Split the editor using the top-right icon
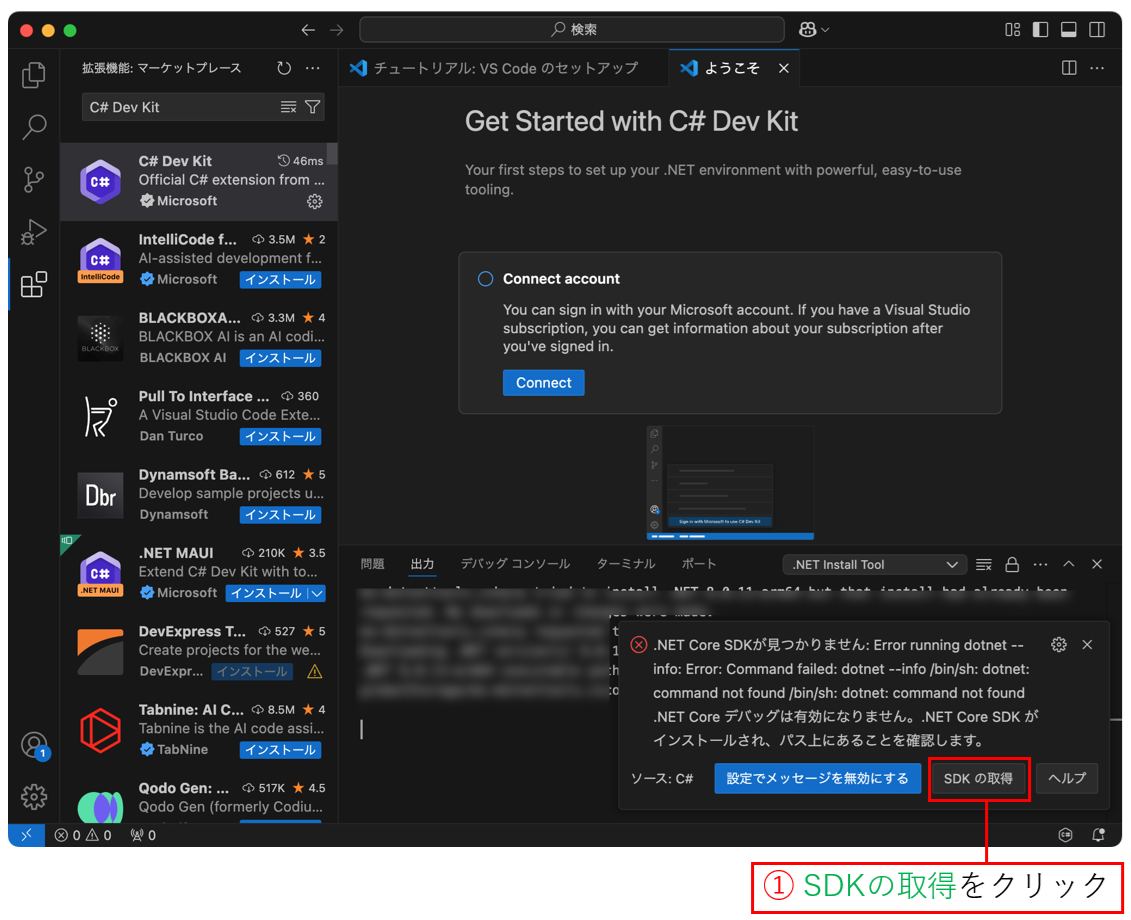 point(1069,67)
